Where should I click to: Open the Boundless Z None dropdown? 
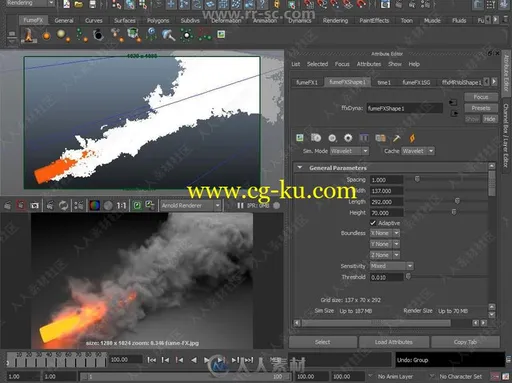(385, 255)
